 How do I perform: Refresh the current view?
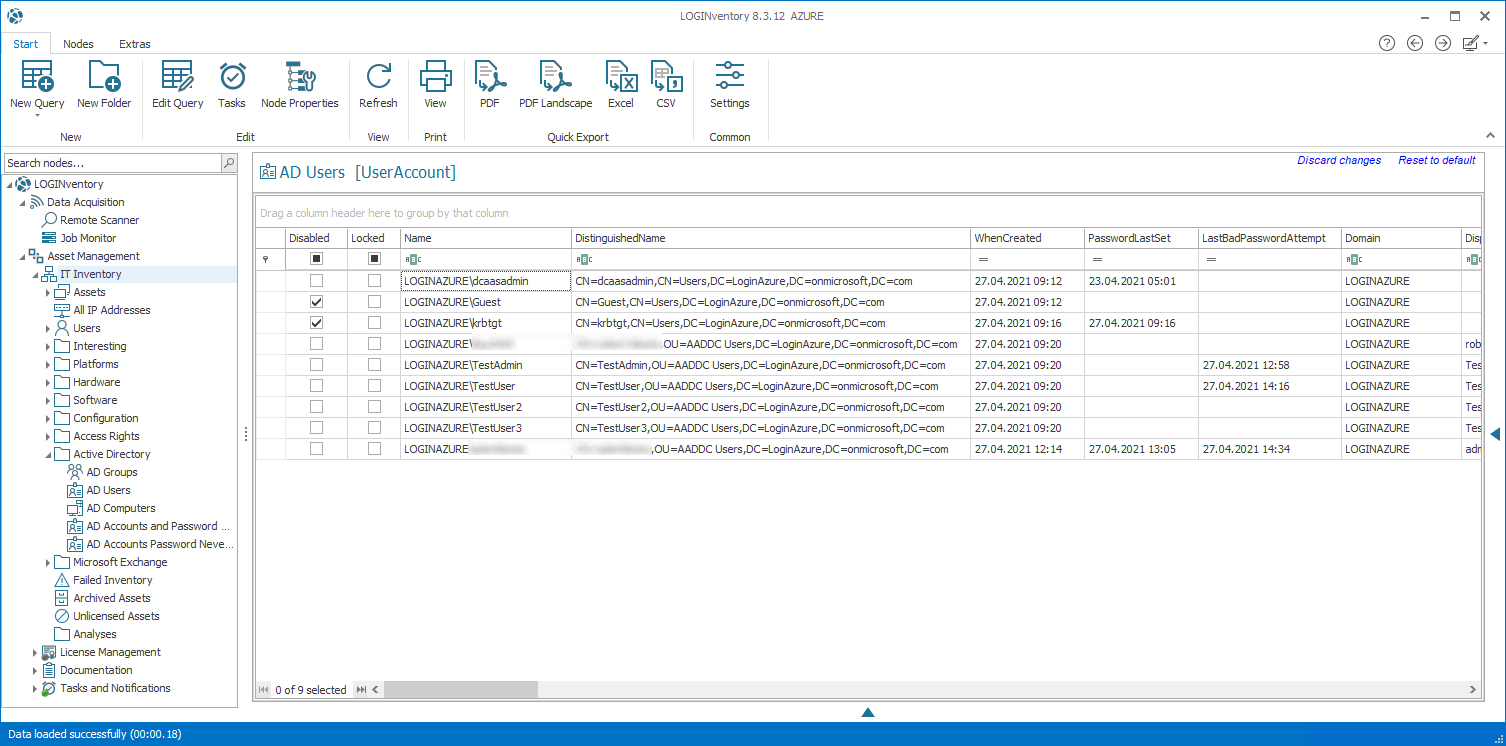point(378,85)
